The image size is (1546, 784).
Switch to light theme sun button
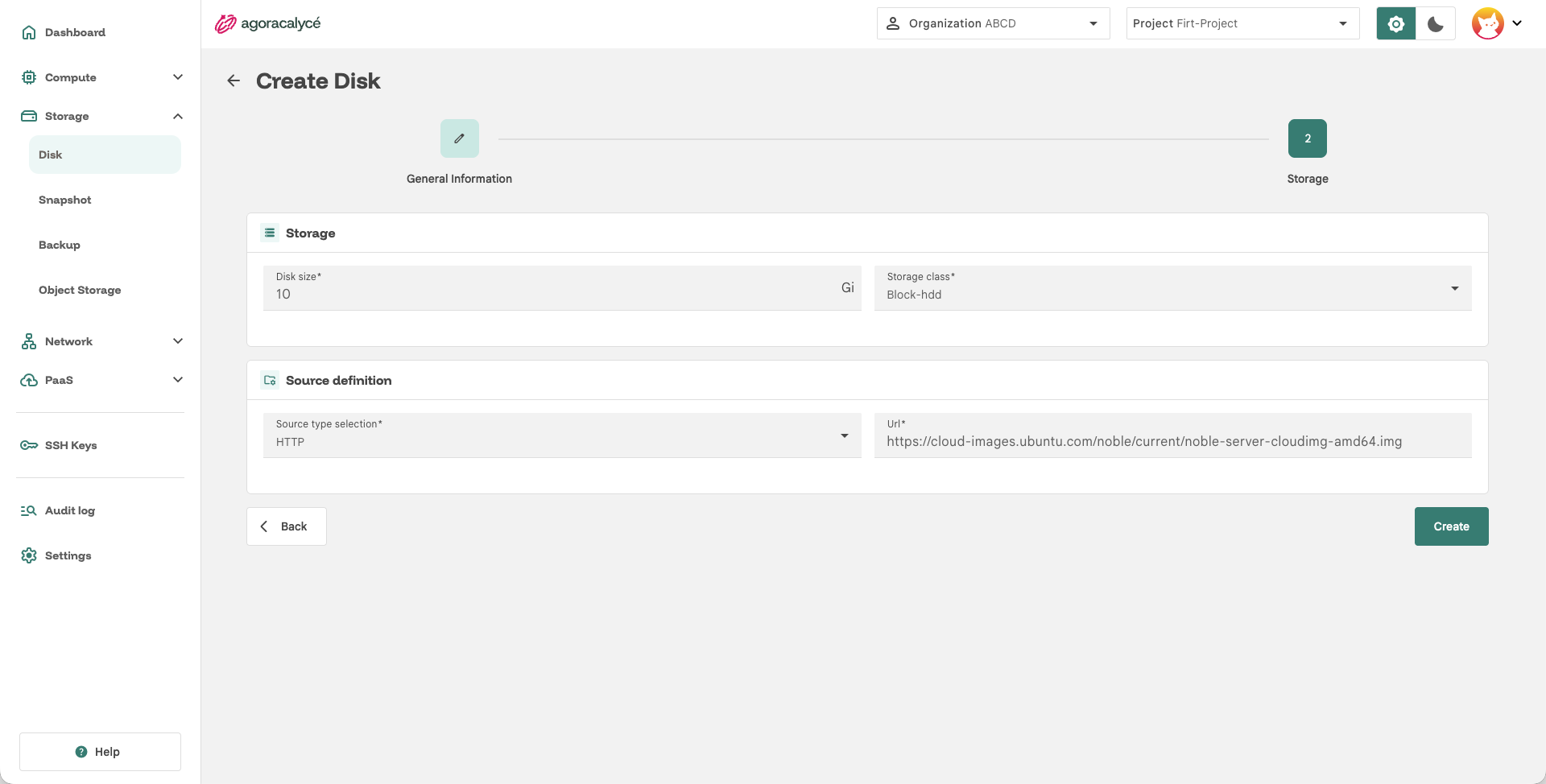(x=1396, y=23)
